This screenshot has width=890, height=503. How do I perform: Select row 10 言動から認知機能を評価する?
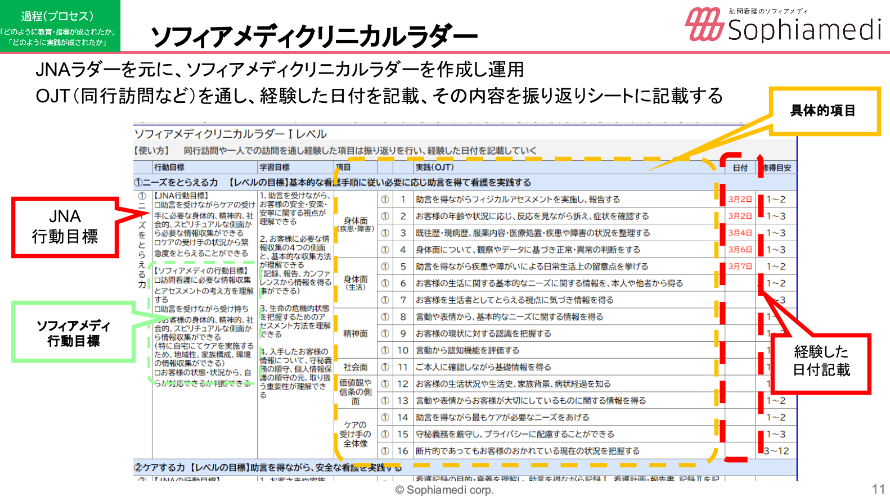coord(467,351)
